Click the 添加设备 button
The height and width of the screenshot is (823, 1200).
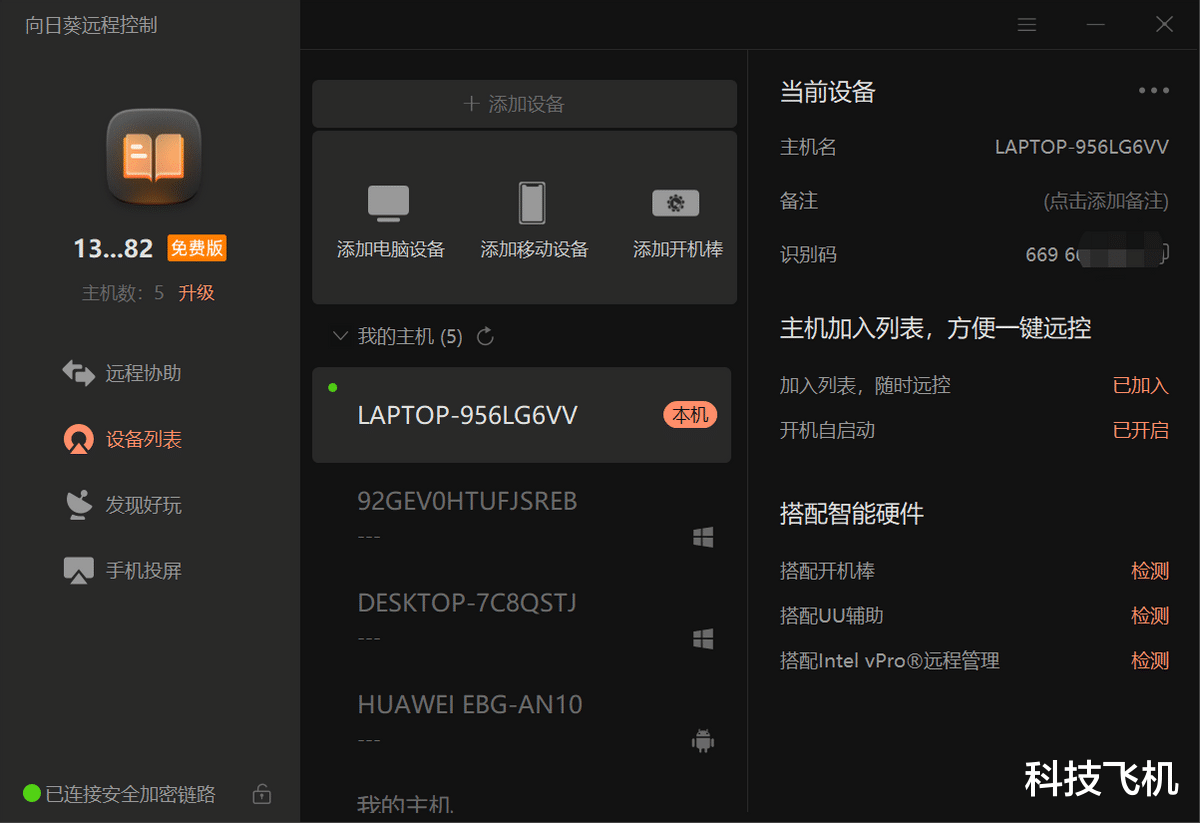[x=524, y=104]
